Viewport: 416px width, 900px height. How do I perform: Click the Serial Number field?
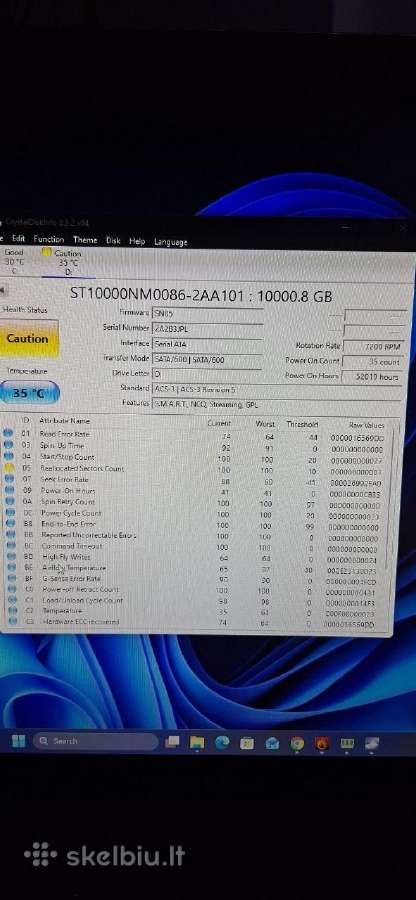pyautogui.click(x=208, y=328)
